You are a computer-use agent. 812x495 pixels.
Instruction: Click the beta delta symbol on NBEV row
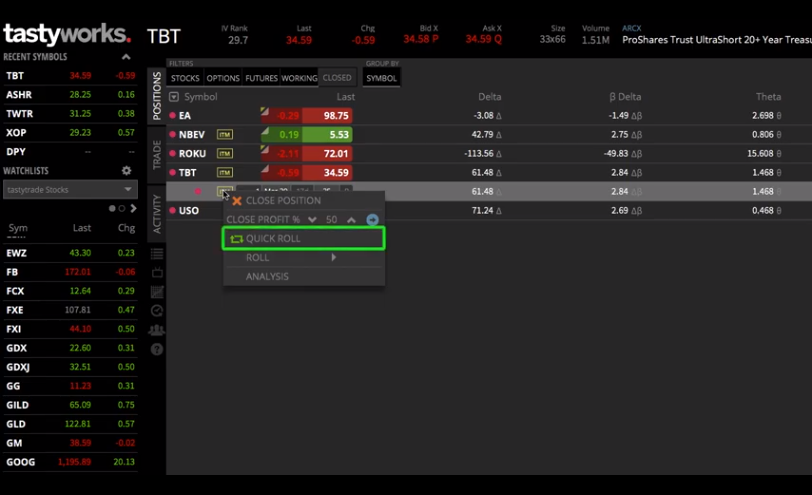tap(636, 135)
